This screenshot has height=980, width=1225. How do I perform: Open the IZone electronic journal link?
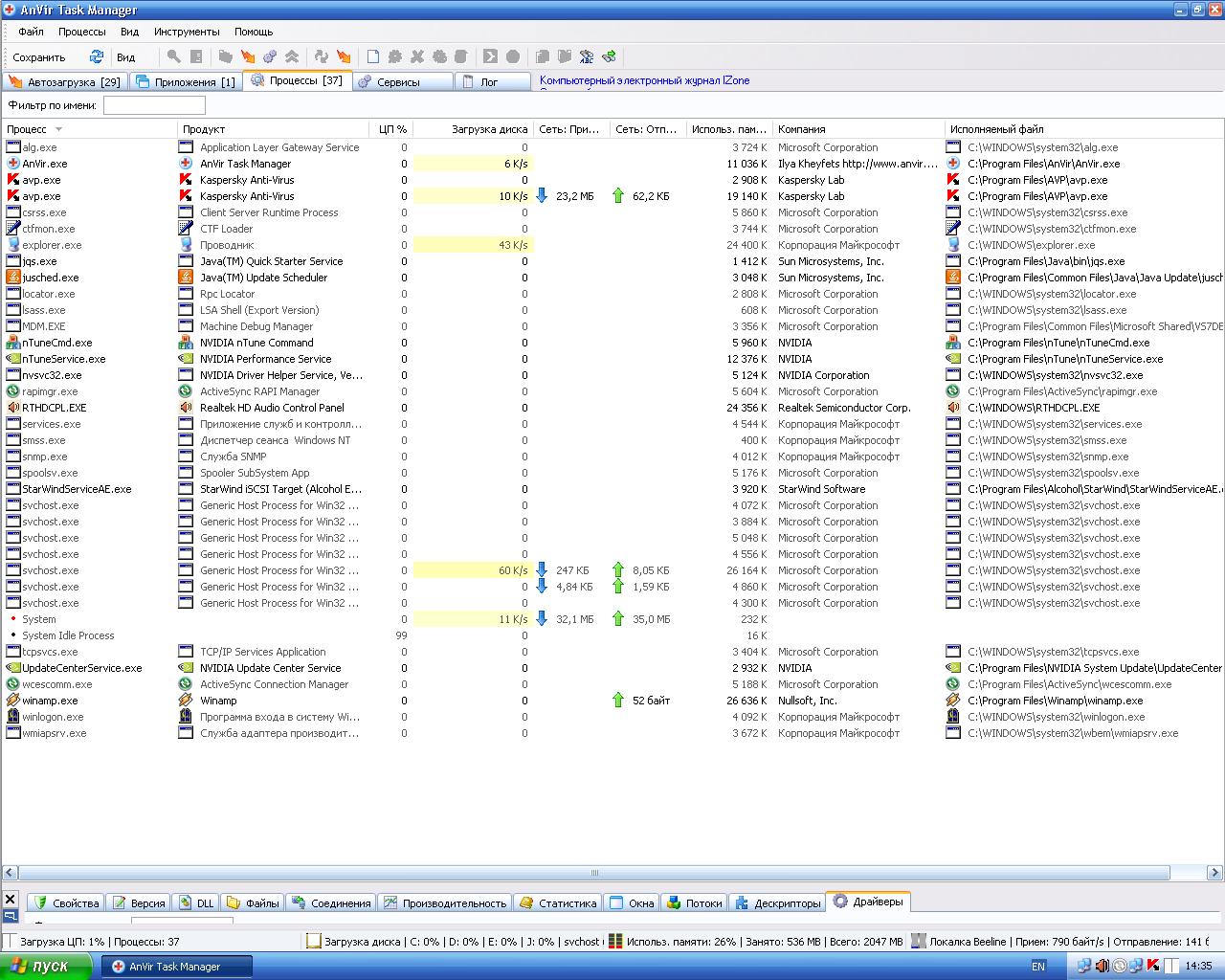point(644,80)
